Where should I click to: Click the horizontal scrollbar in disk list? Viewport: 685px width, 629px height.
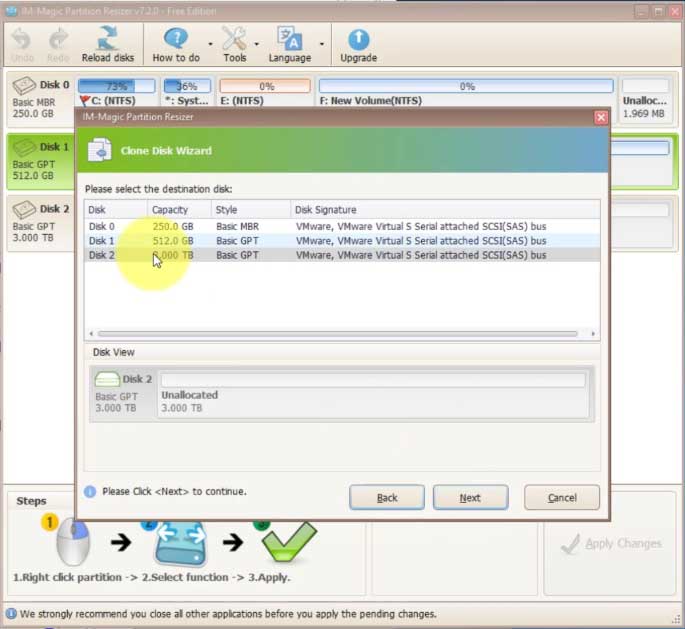click(x=337, y=334)
